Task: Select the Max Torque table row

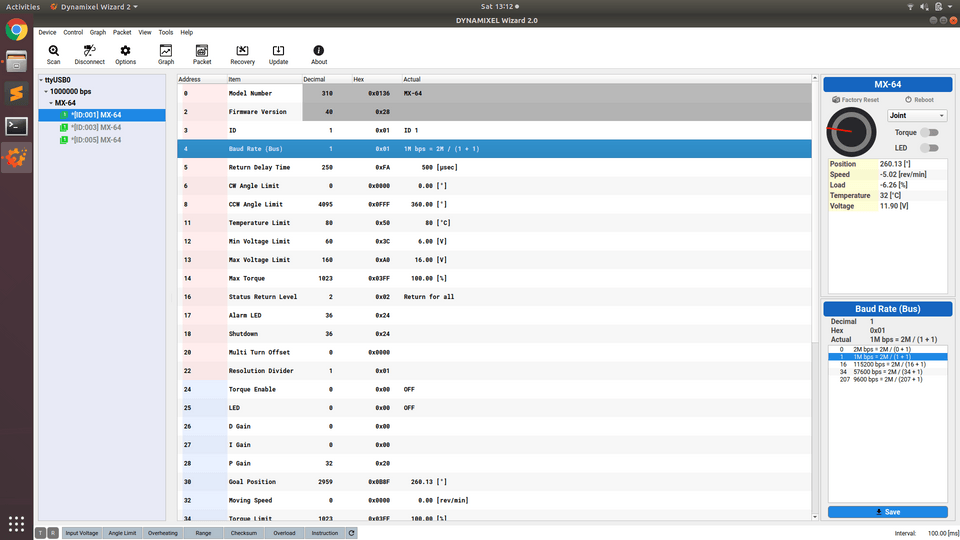Action: point(495,278)
